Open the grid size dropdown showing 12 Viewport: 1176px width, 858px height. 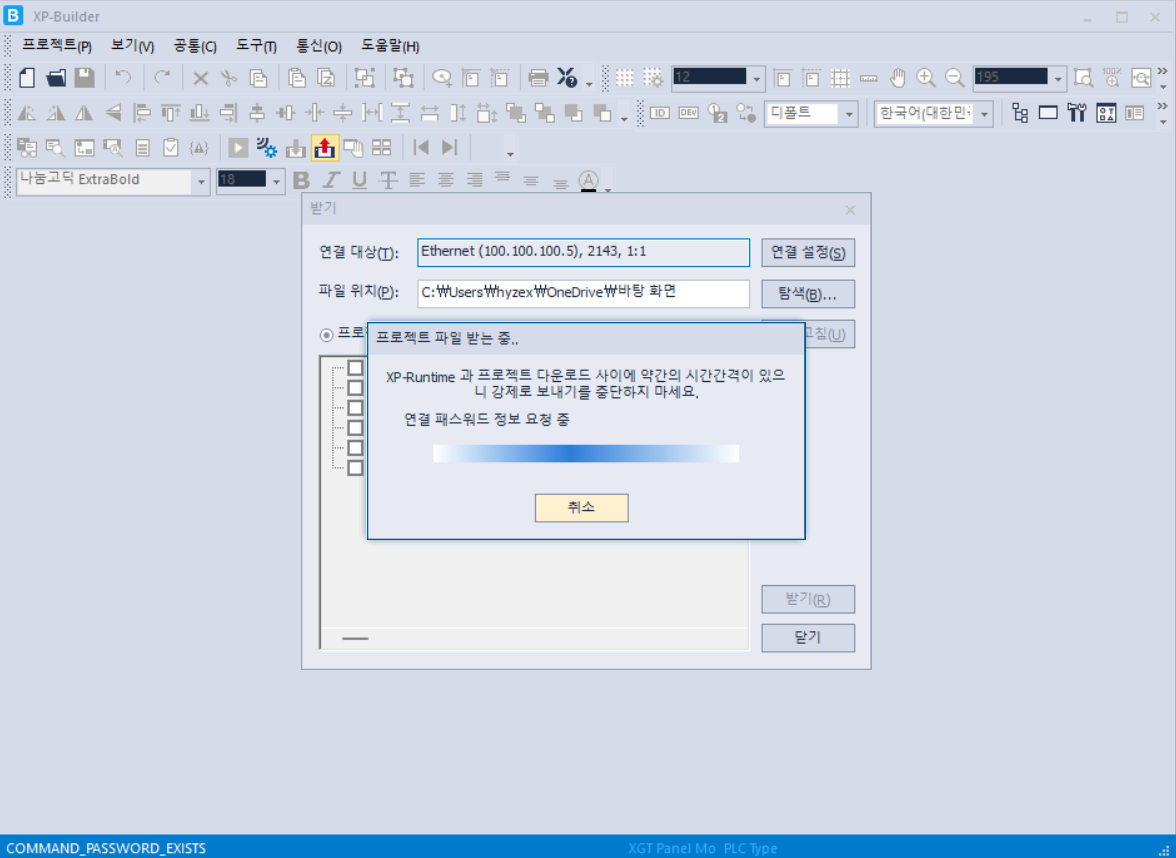click(x=756, y=79)
